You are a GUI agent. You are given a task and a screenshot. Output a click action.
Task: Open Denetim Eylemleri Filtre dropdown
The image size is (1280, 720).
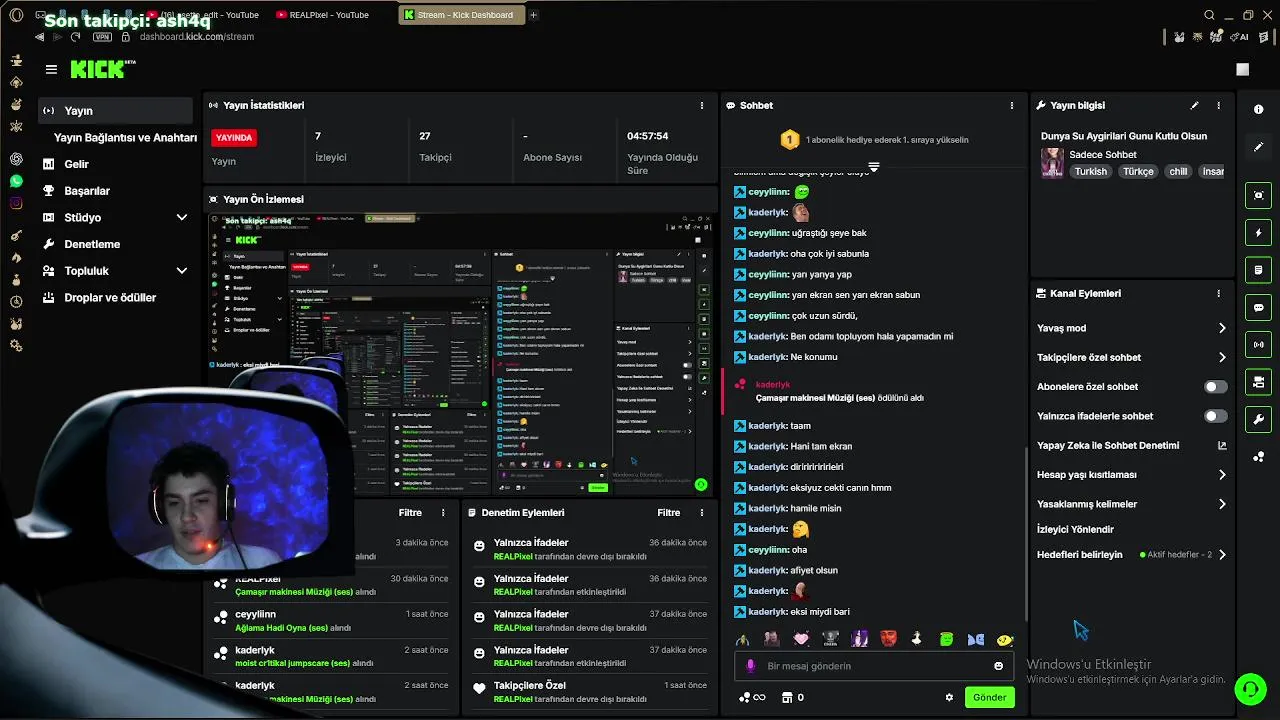click(669, 513)
